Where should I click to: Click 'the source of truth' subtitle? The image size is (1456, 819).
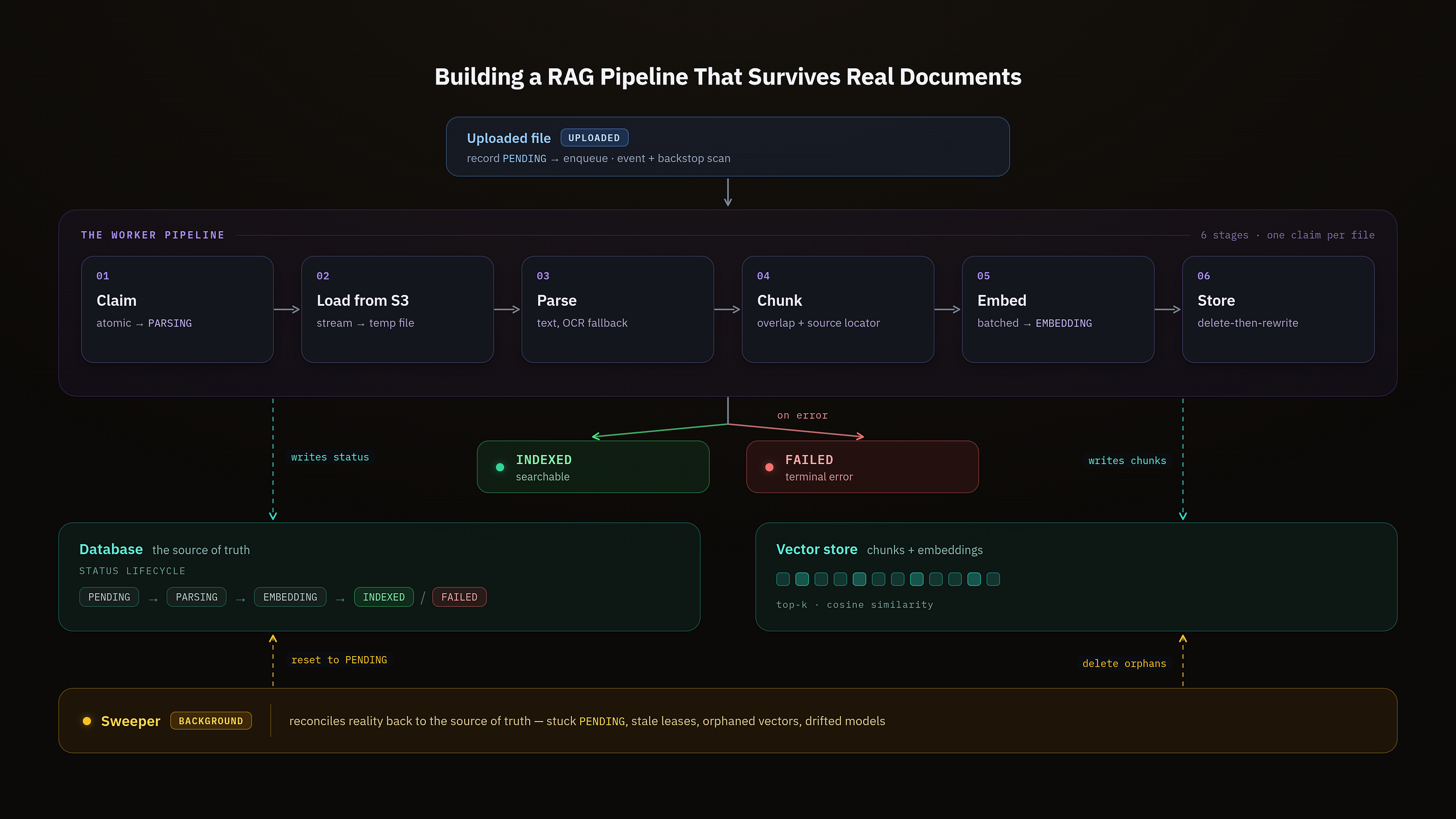[200, 550]
